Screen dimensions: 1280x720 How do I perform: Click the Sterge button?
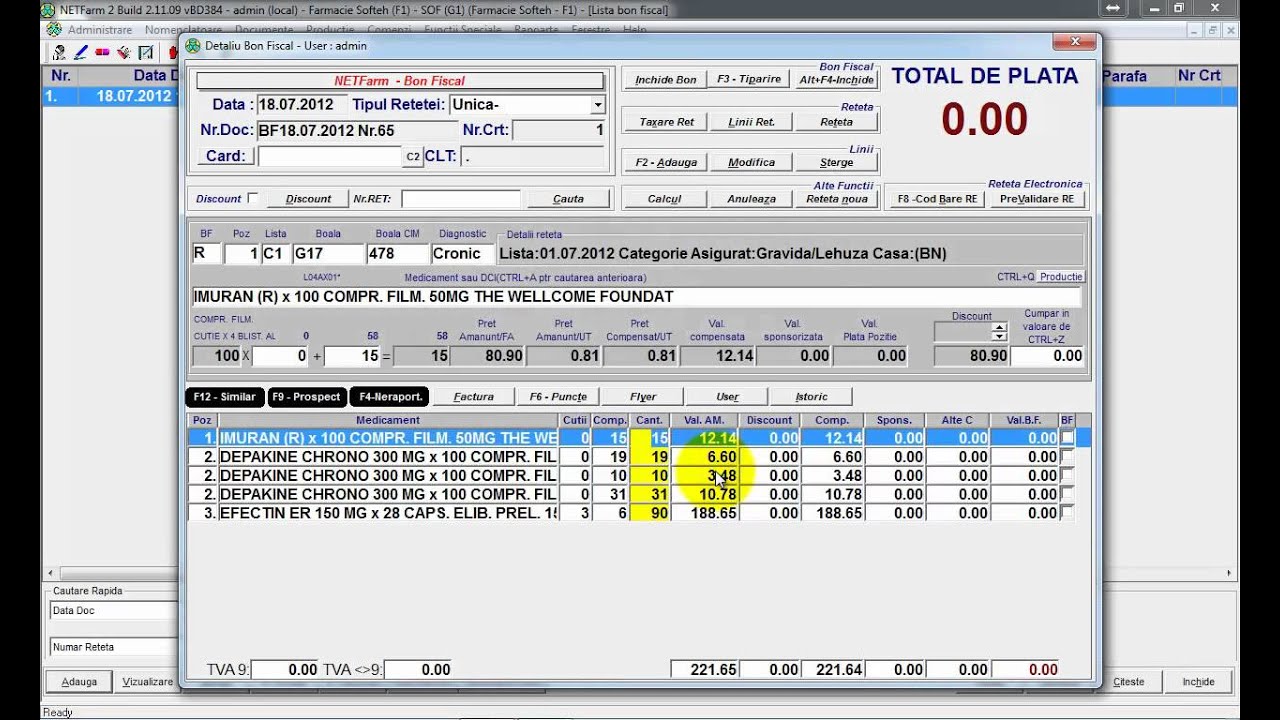(836, 162)
